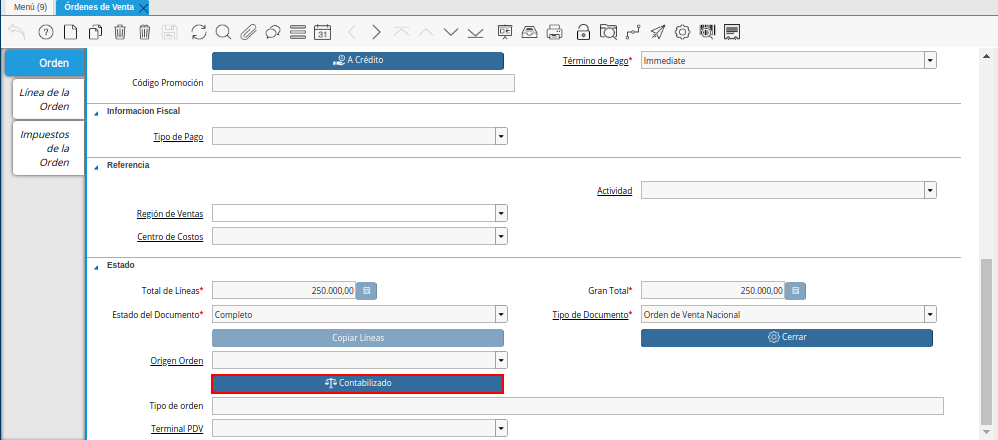This screenshot has height=440, width=998.
Task: Open the Report presentation screen icon
Action: tap(505, 32)
